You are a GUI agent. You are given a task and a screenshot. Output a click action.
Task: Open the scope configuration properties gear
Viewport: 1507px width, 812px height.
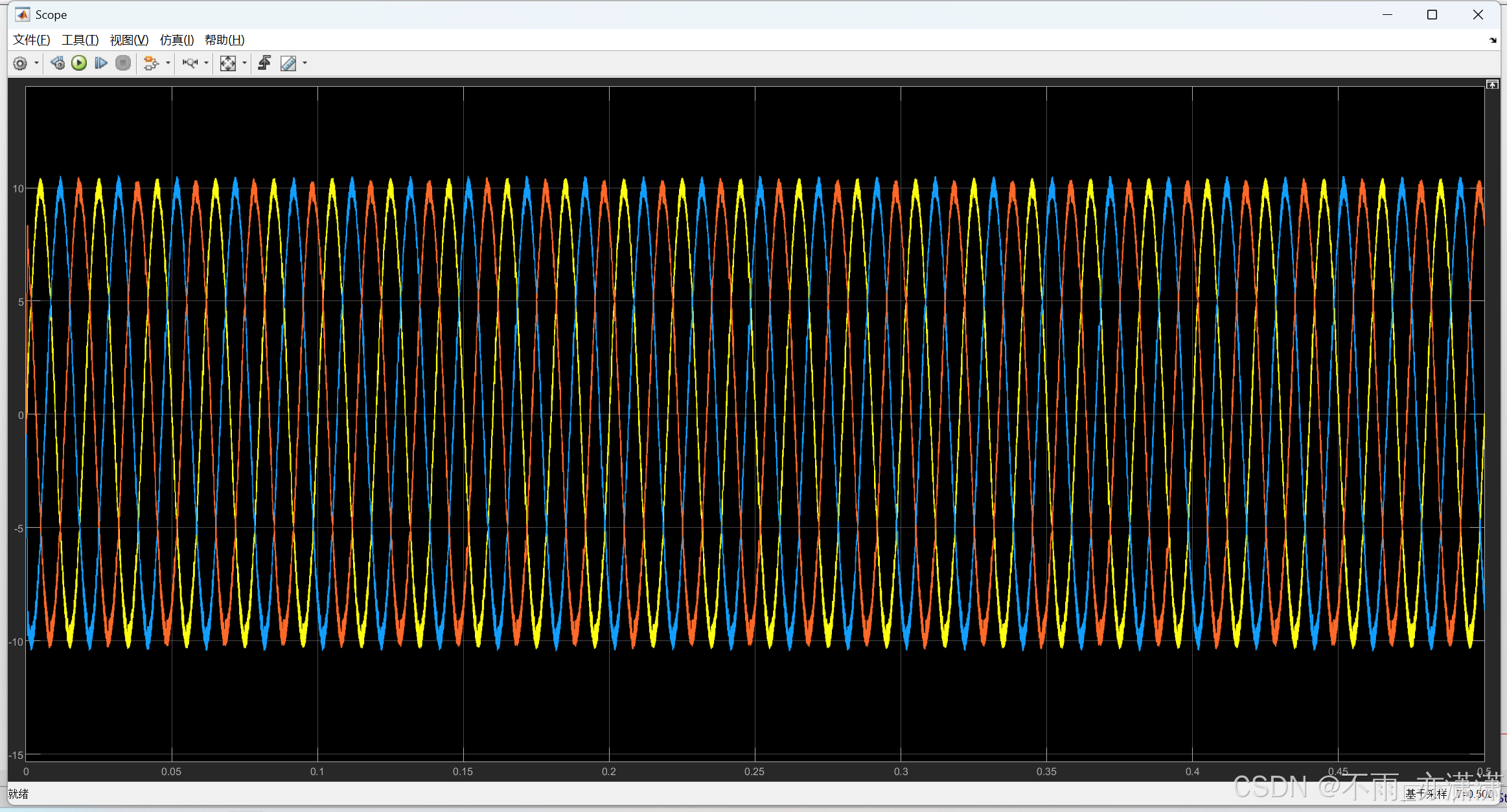coord(20,63)
